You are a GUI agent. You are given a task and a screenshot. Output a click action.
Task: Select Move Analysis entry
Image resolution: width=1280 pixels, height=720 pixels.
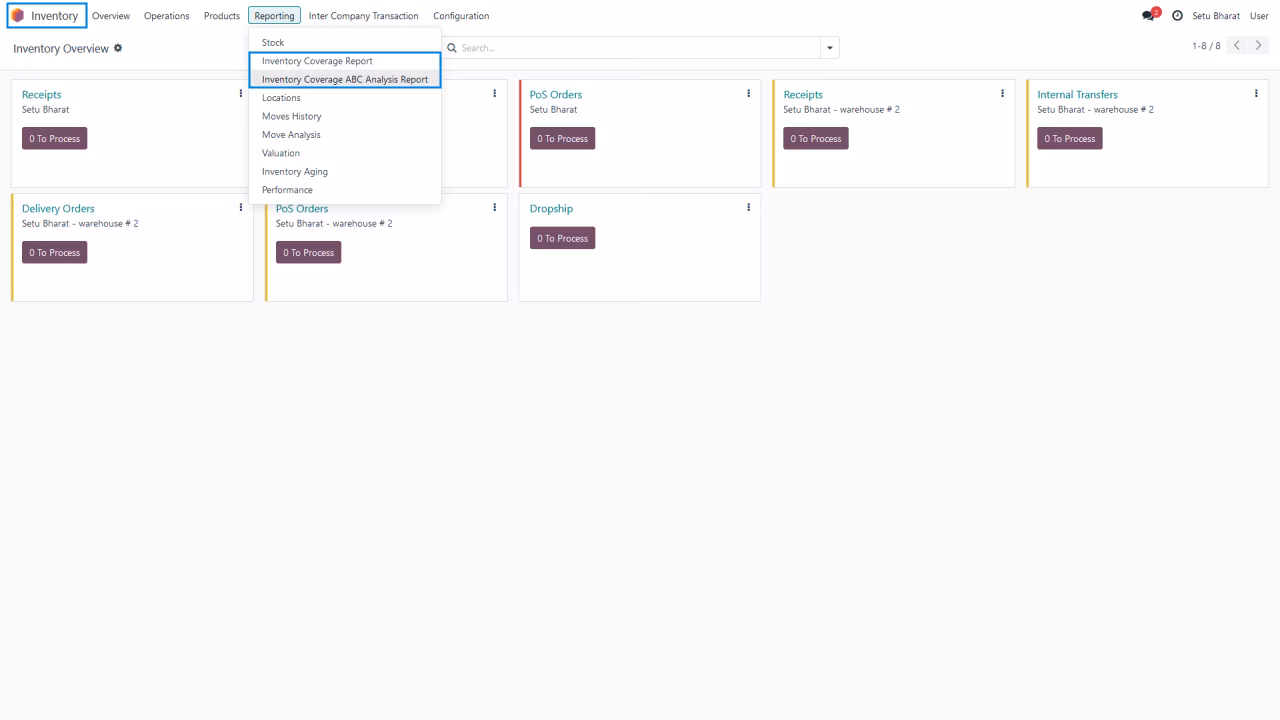(345, 135)
